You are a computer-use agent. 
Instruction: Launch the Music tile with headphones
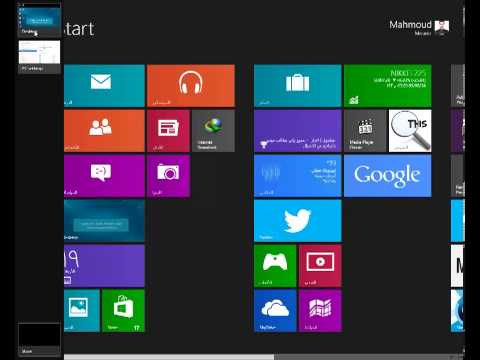pos(191,86)
